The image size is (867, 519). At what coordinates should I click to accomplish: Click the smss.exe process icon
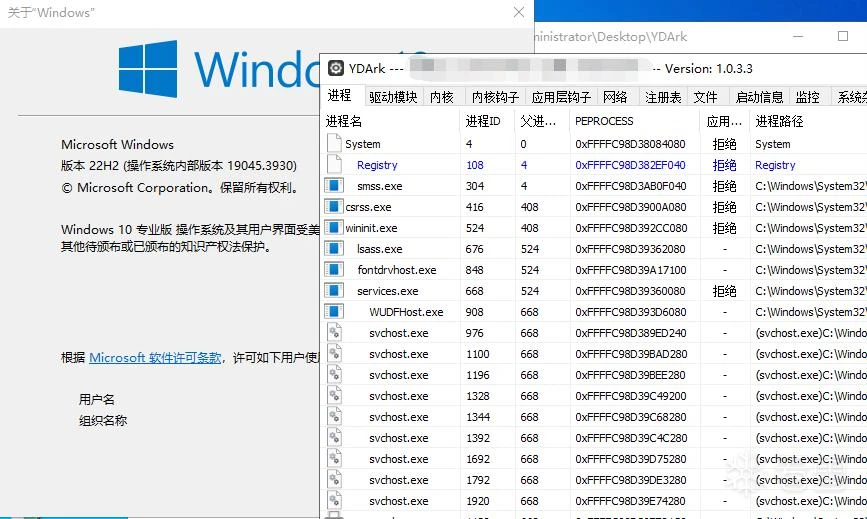point(334,186)
